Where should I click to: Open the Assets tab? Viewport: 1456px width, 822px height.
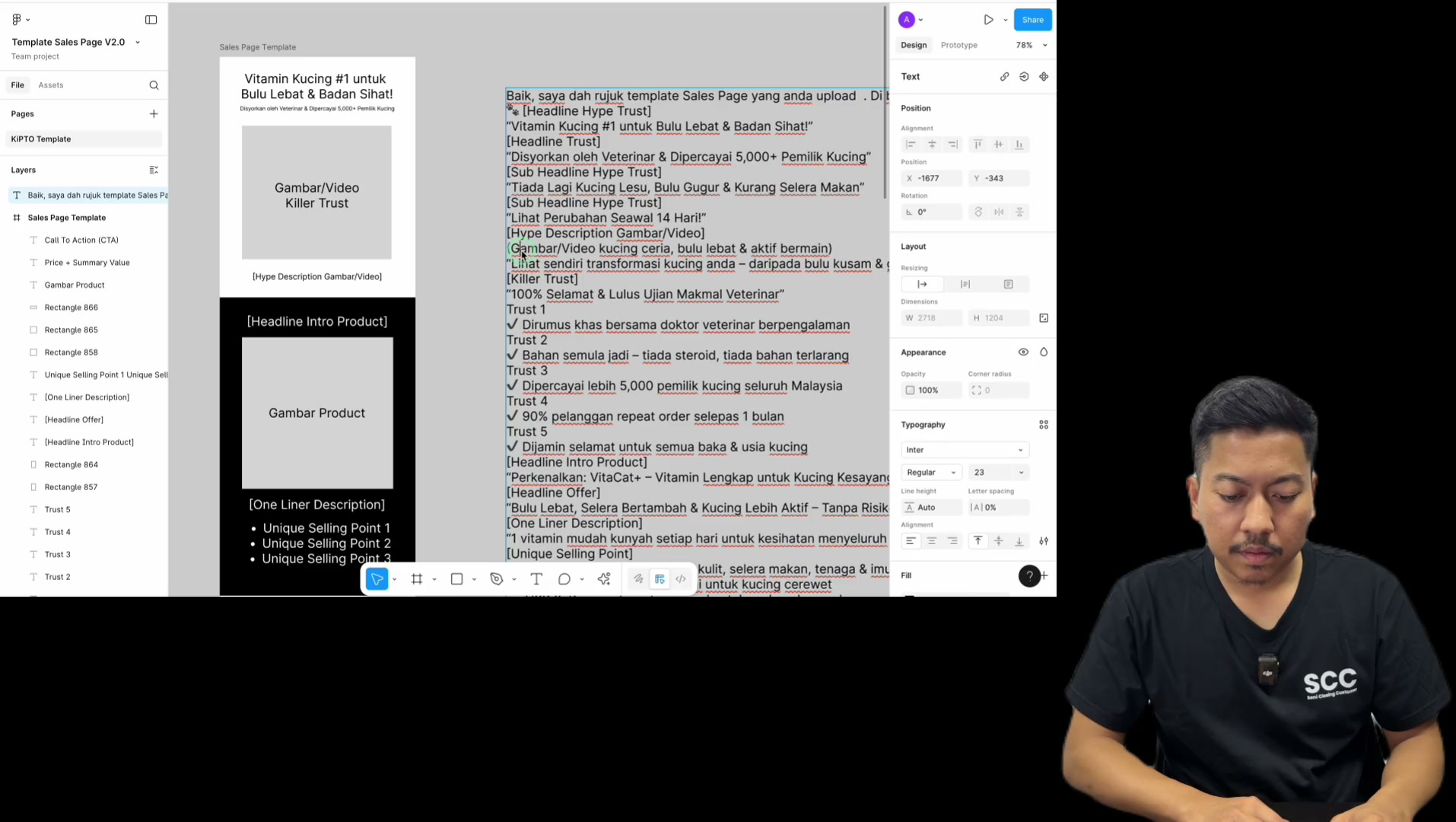click(x=51, y=85)
